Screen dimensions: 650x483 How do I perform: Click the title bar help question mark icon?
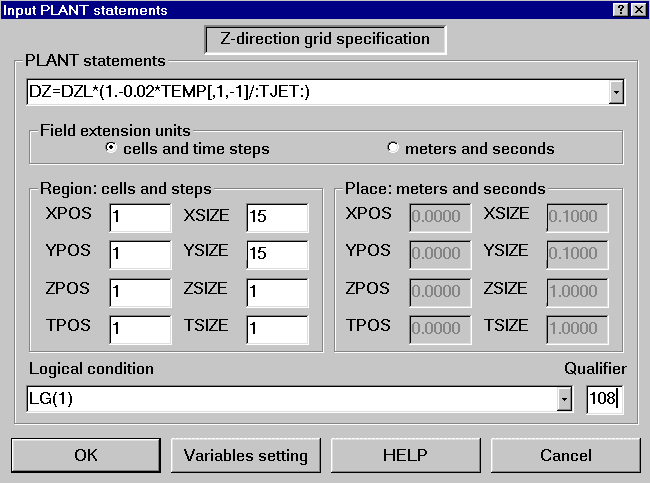620,9
